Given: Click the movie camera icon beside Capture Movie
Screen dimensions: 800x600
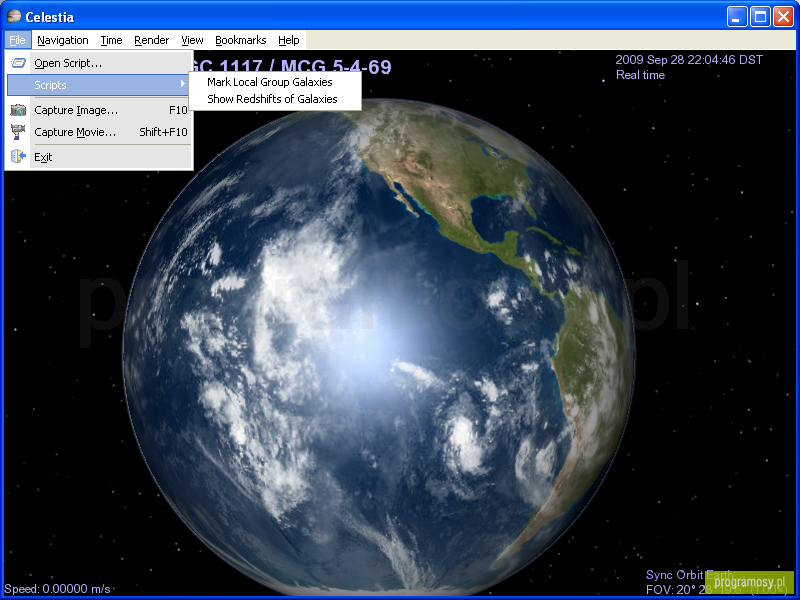Looking at the screenshot, I should click(18, 132).
